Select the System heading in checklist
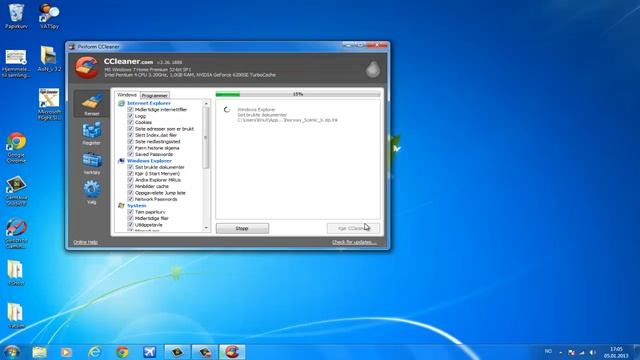640x360 pixels. click(136, 206)
